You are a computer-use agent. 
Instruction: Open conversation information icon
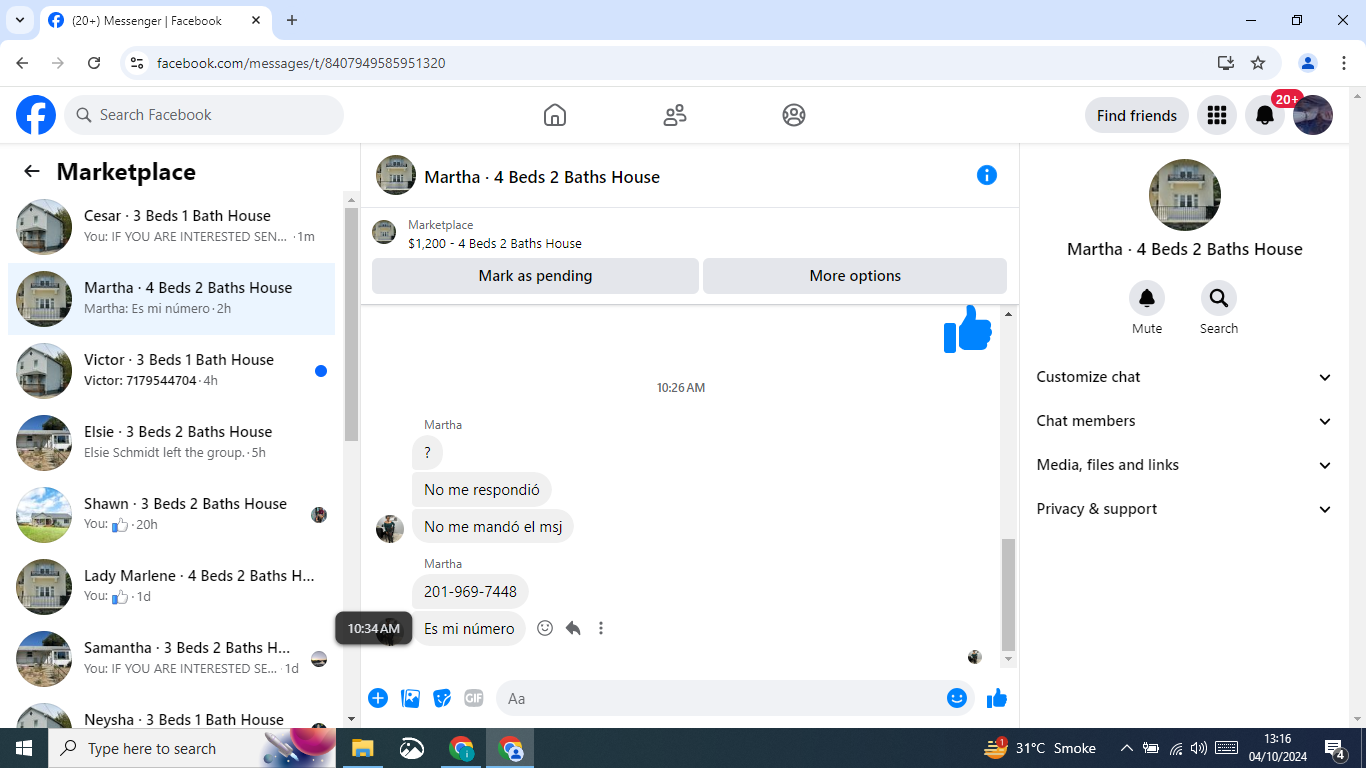987,175
